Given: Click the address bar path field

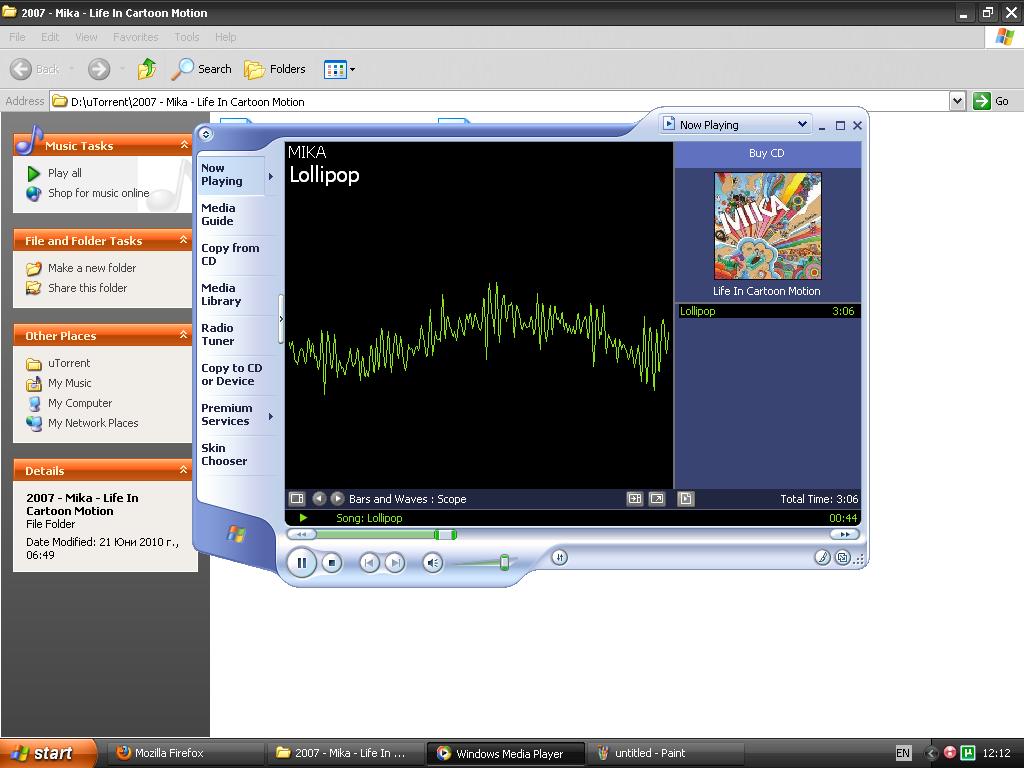Looking at the screenshot, I should pos(500,101).
